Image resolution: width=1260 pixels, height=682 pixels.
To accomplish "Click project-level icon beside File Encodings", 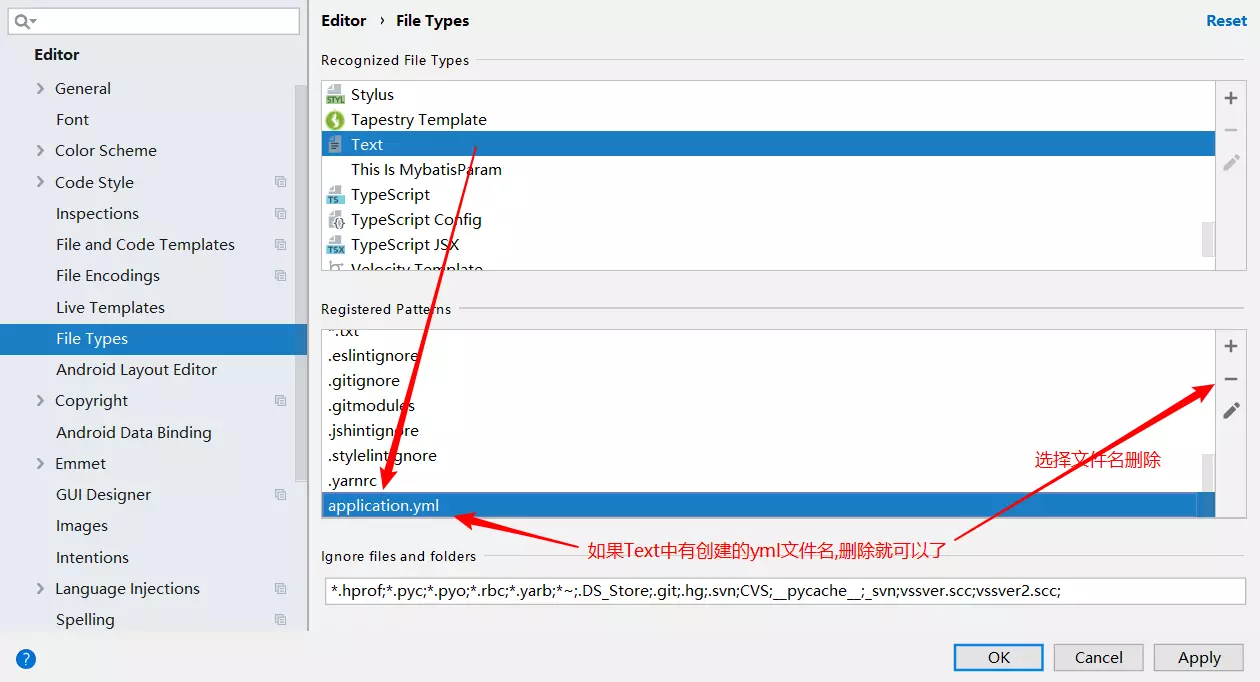I will (x=281, y=275).
